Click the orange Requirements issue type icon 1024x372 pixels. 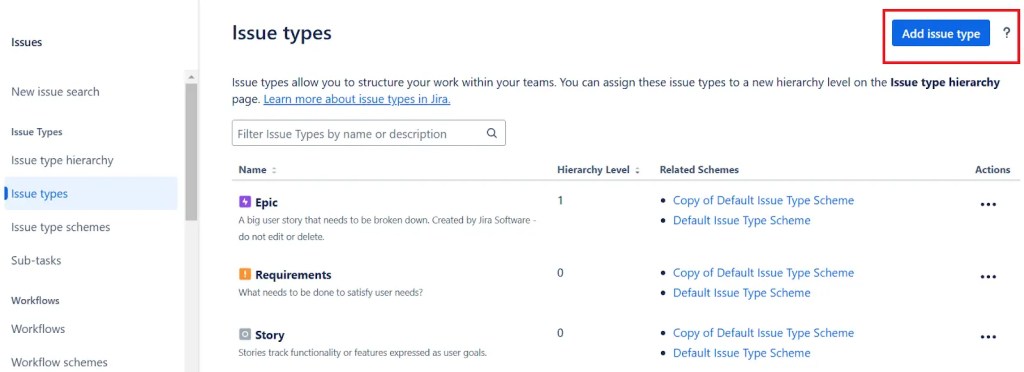pyautogui.click(x=244, y=274)
